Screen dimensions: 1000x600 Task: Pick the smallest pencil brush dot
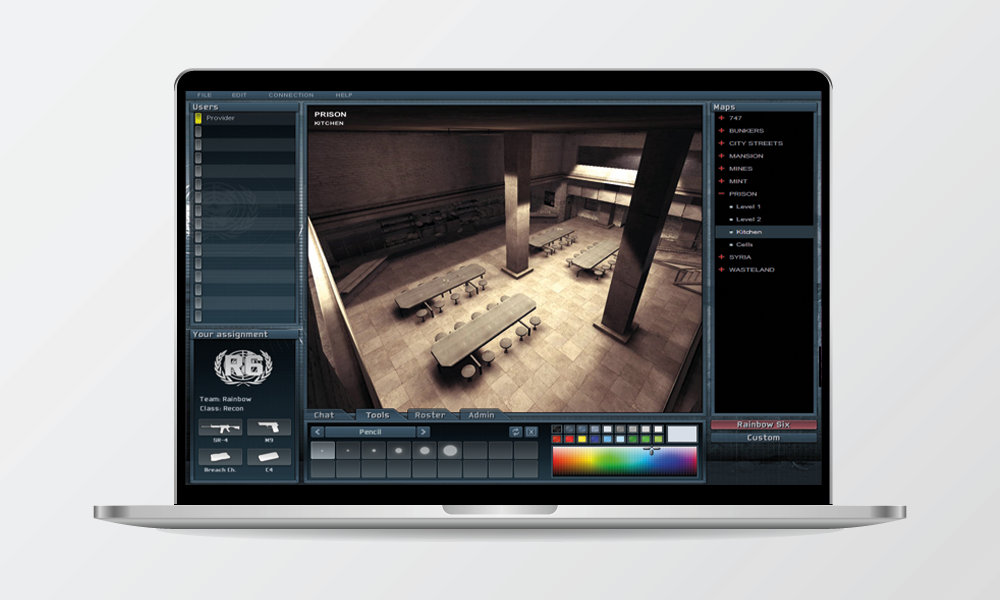322,451
